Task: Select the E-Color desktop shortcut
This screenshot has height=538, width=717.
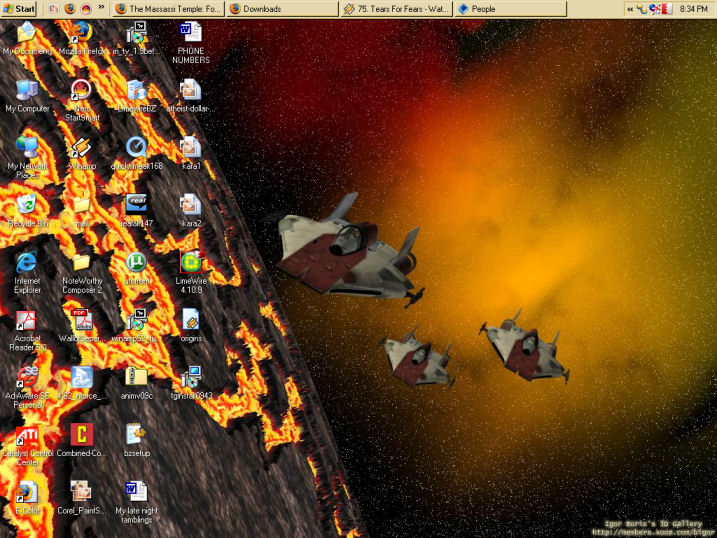Action: 27,498
